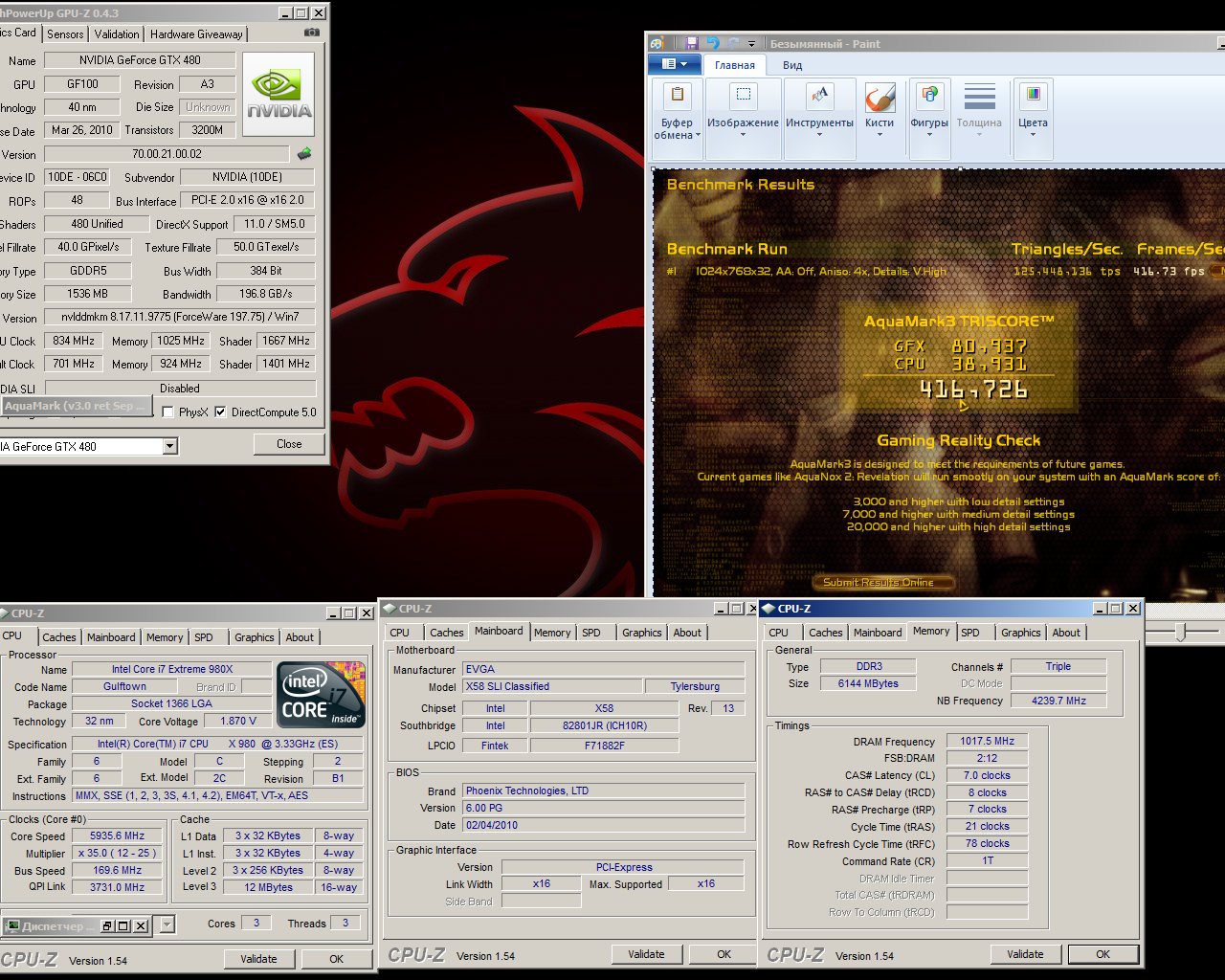Restore the minimized Диспетчер window
1225x980 pixels.
click(107, 926)
